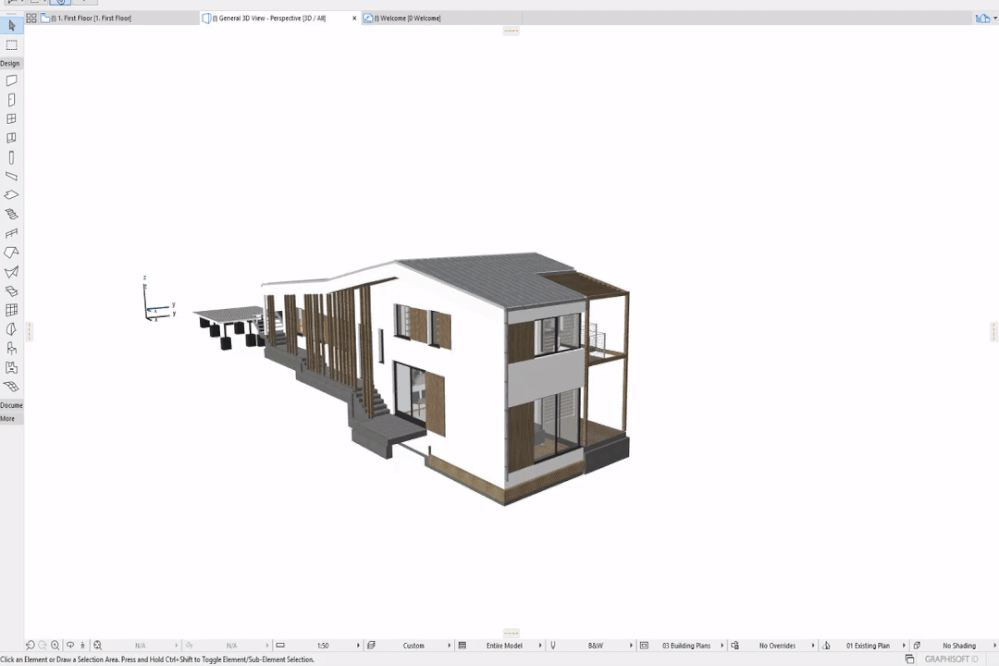Open the 03 Building Plans dropdown
Screen dimensions: 999x666
[x=687, y=646]
